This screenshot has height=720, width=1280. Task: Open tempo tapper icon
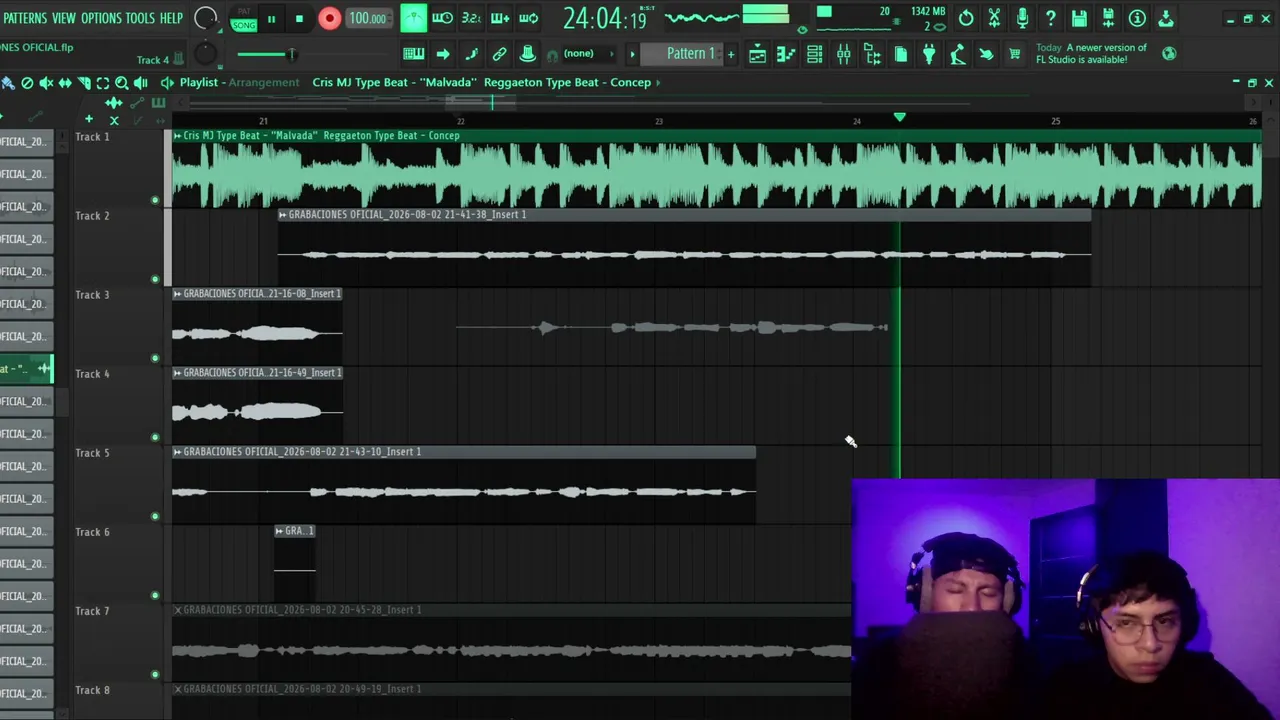coord(958,54)
